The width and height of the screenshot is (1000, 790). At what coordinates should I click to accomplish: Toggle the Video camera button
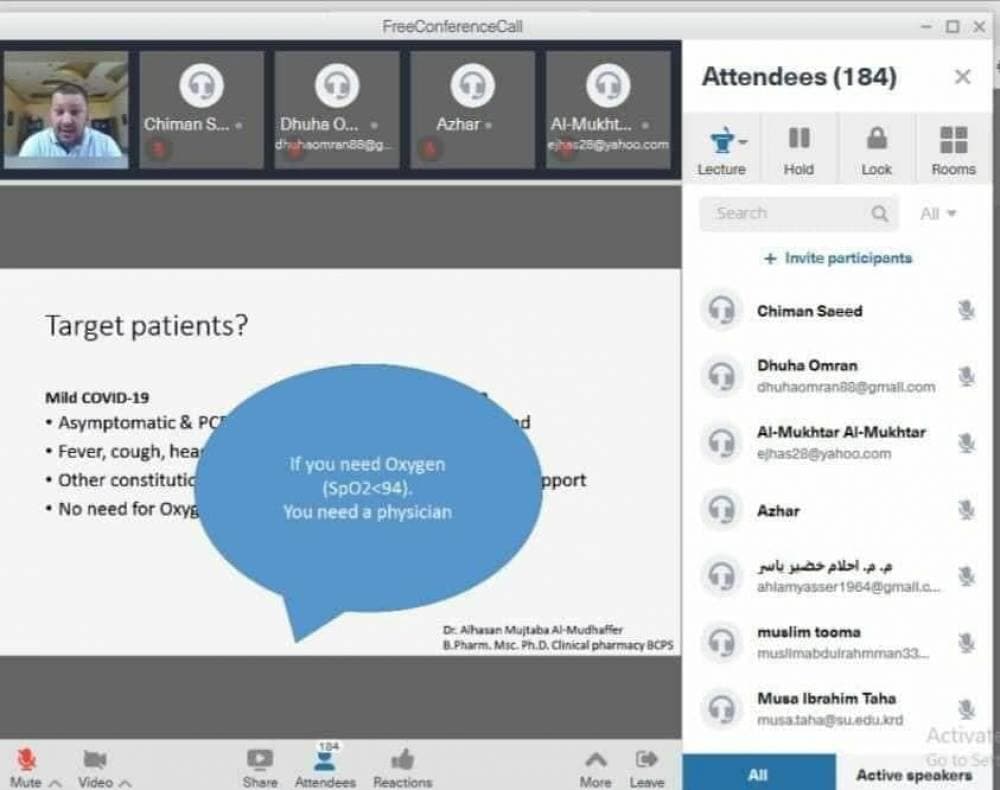pyautogui.click(x=95, y=760)
